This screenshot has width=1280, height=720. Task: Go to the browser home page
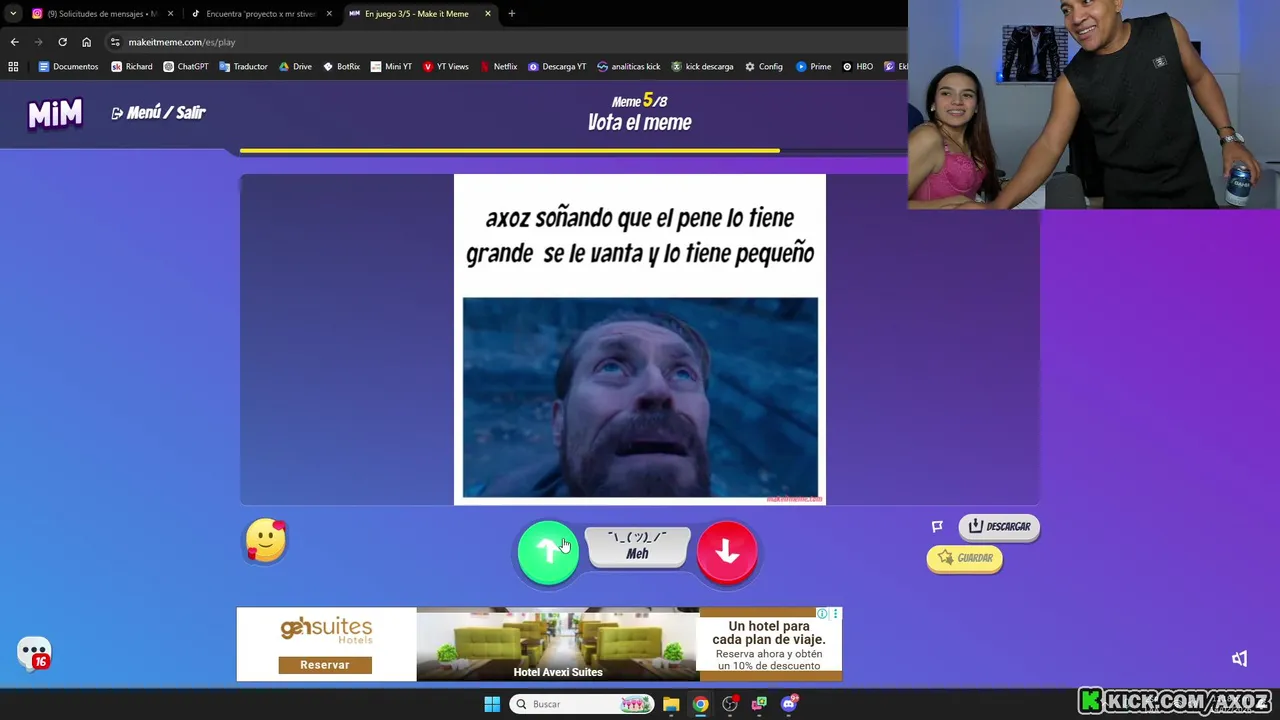point(86,42)
